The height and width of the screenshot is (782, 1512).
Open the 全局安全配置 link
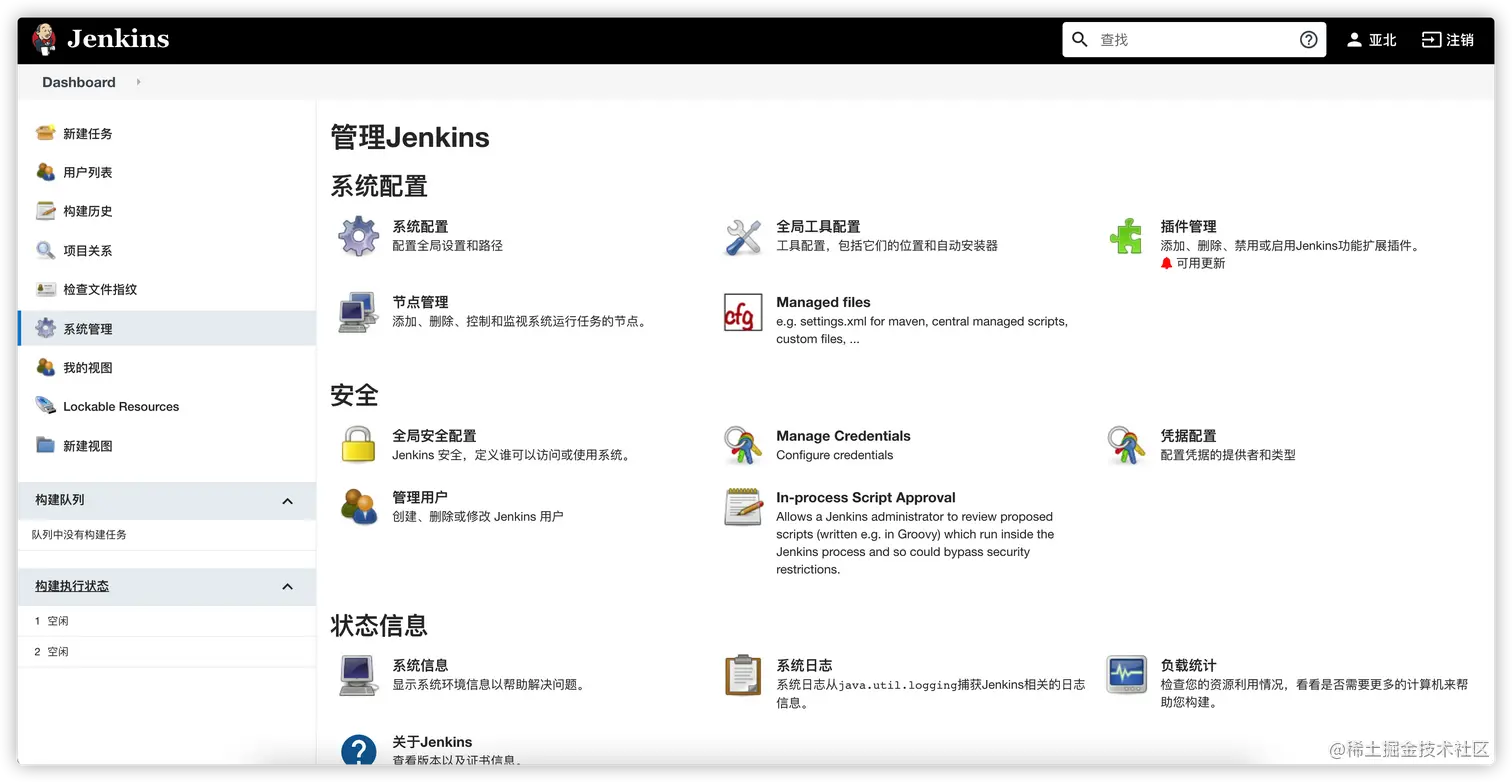434,436
